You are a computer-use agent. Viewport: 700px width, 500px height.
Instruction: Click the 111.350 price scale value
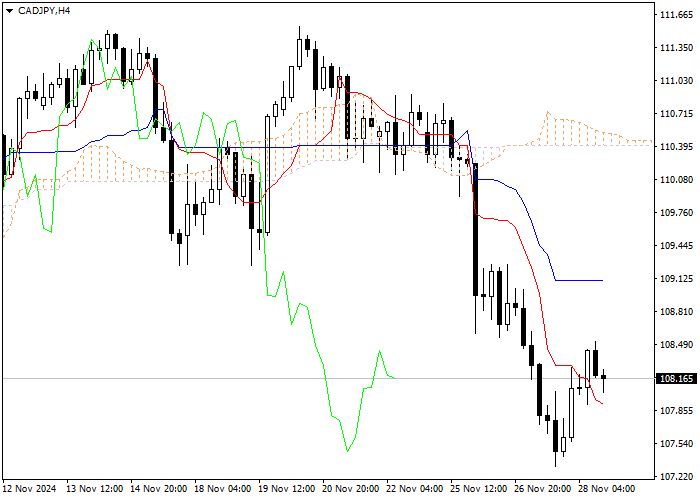pos(676,47)
